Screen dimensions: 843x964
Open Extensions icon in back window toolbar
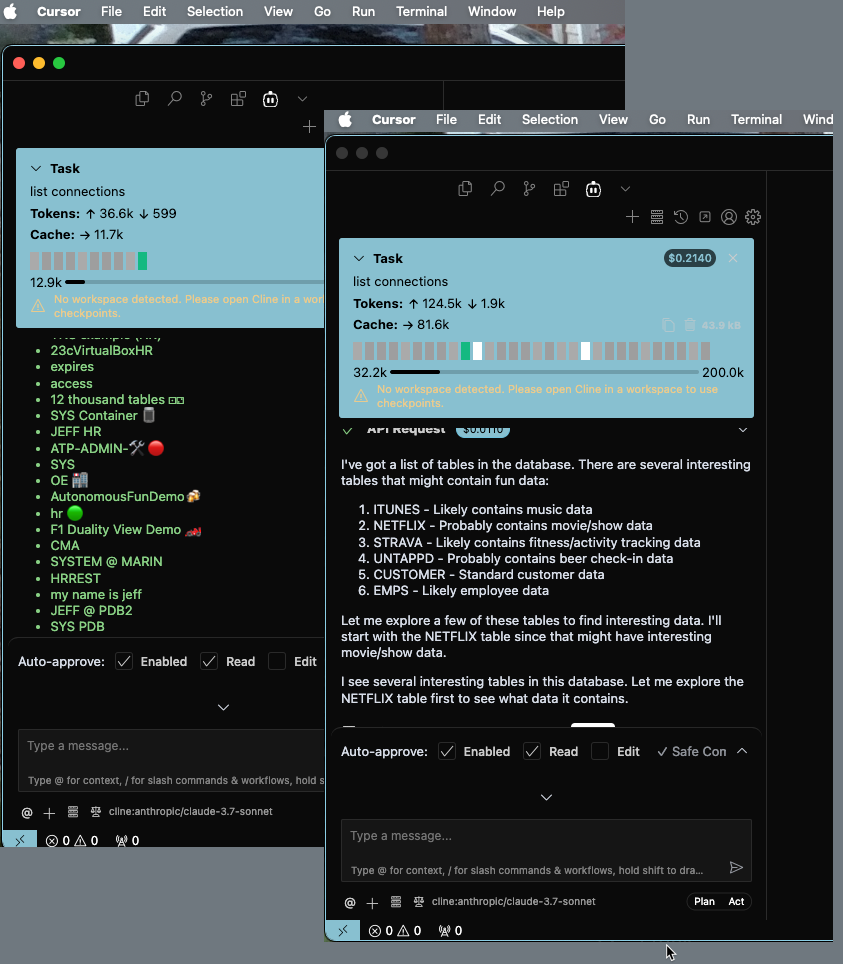(238, 98)
